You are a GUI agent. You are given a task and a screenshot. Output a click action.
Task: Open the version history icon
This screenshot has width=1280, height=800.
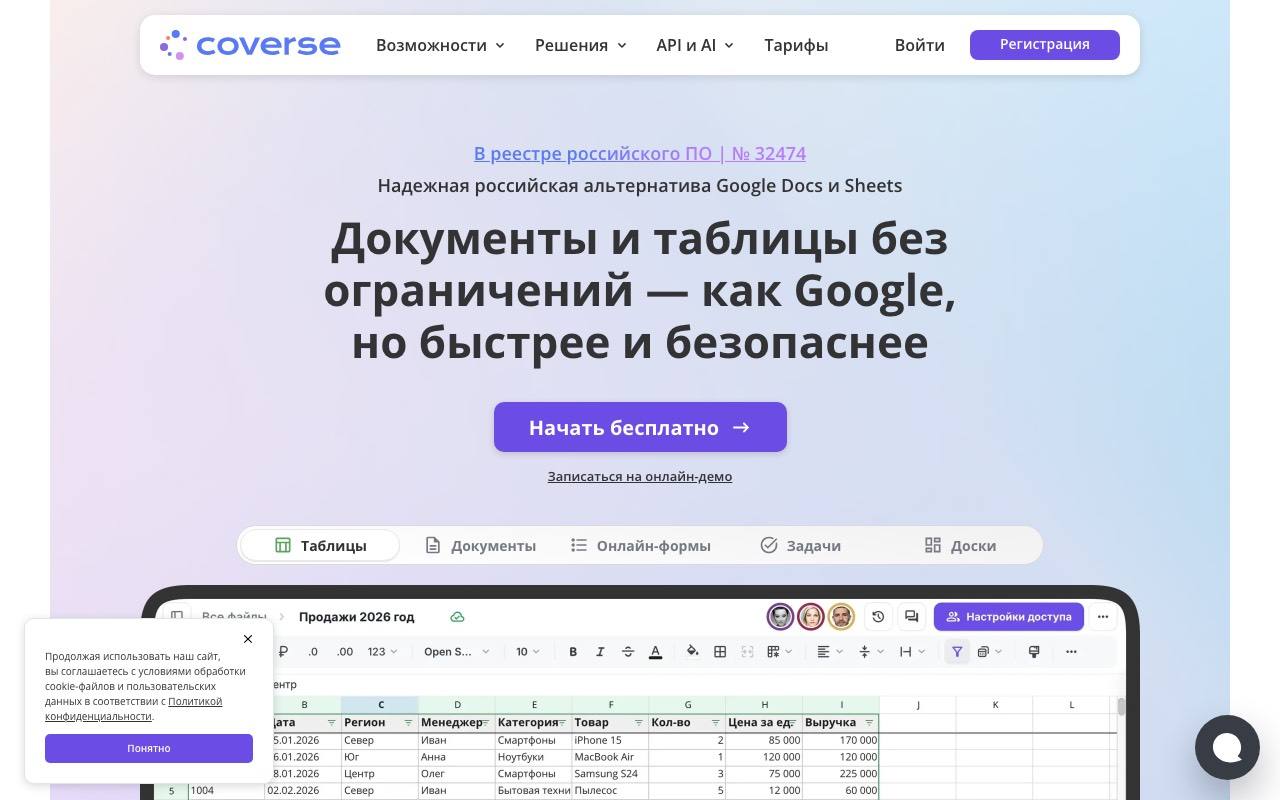878,617
